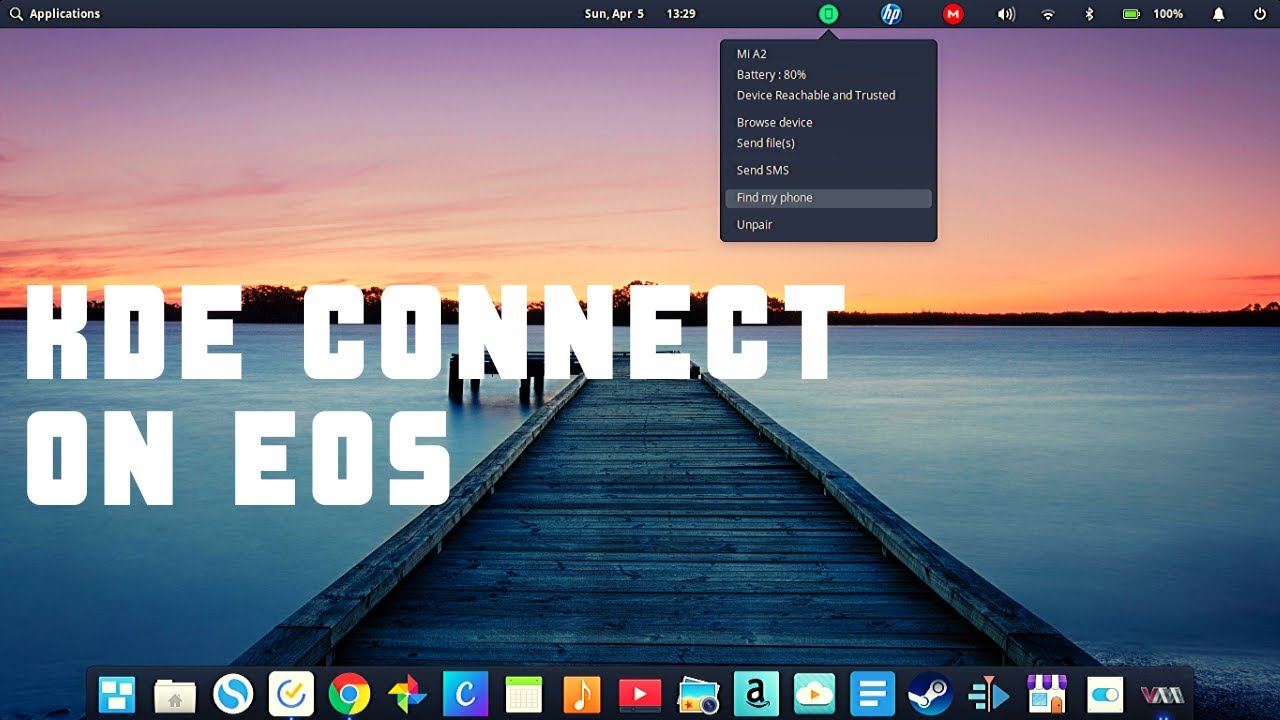Launch Calendar from the dock
Viewport: 1280px width, 720px height.
pyautogui.click(x=523, y=693)
